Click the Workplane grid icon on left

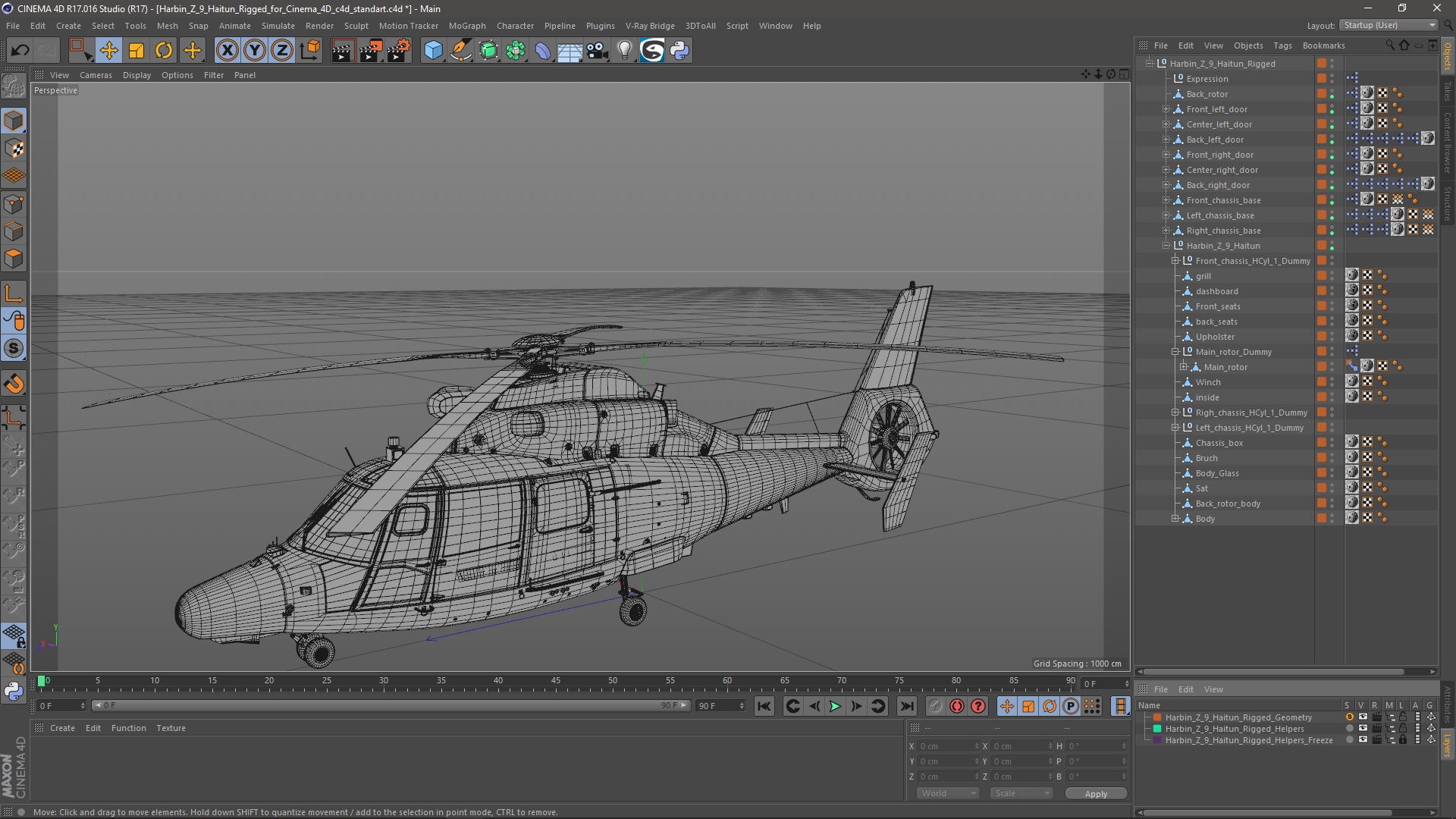[14, 176]
